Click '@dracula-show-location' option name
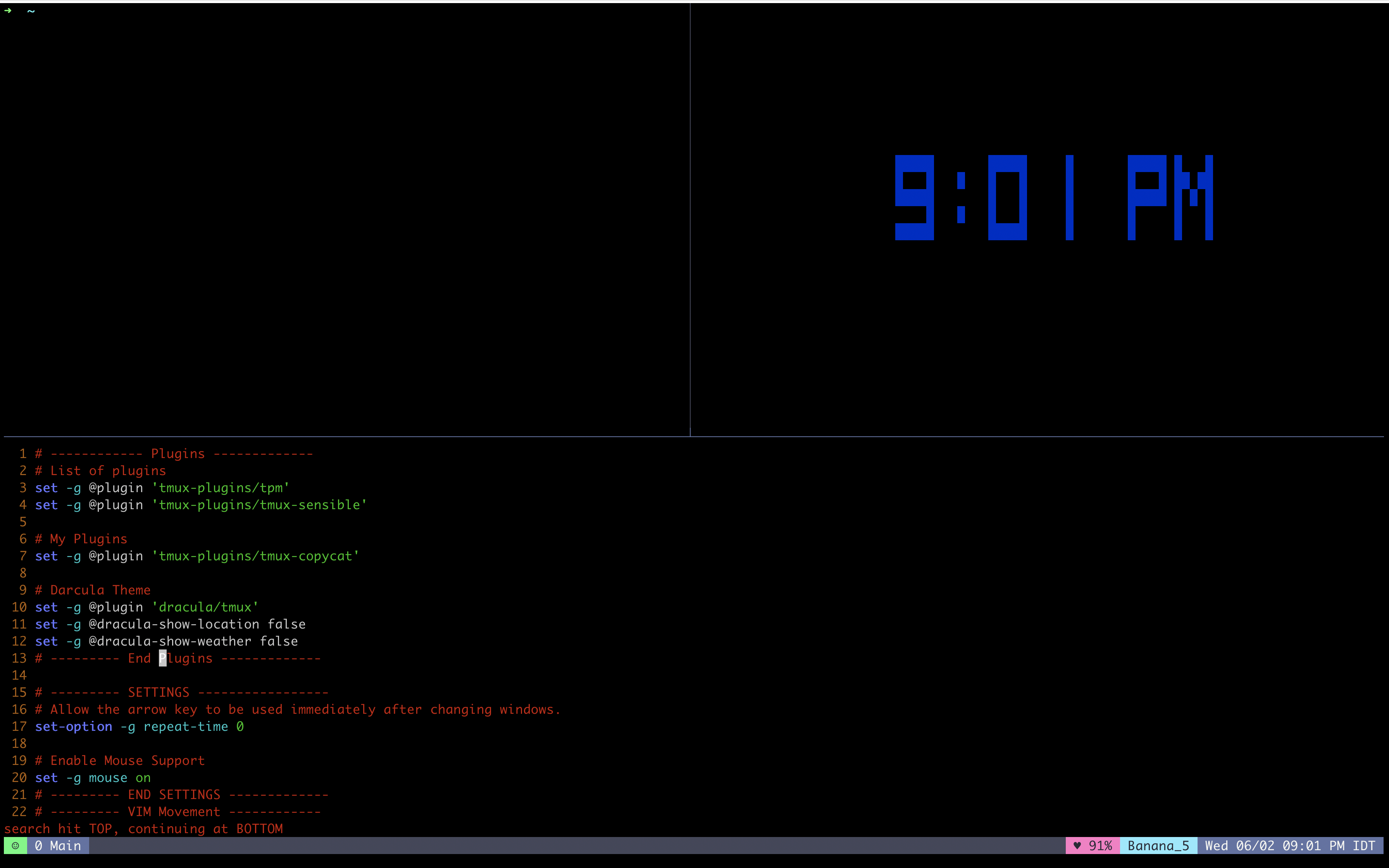Screen dimensions: 1389x868 [174, 624]
